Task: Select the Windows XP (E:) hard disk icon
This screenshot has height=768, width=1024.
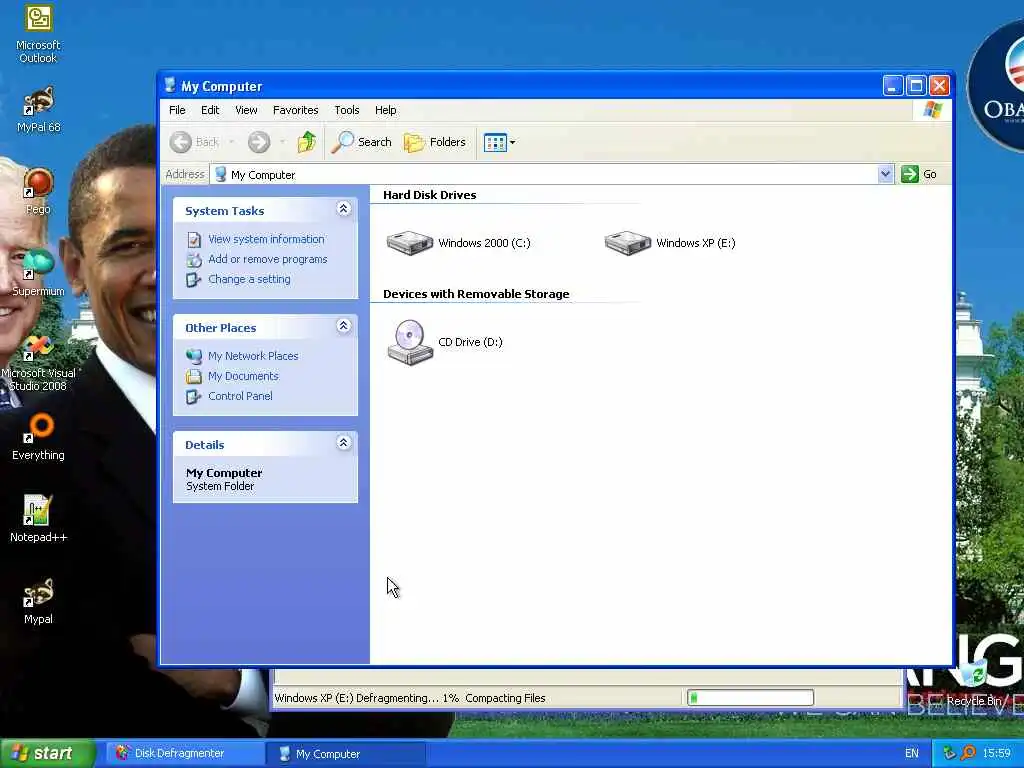Action: (x=628, y=243)
